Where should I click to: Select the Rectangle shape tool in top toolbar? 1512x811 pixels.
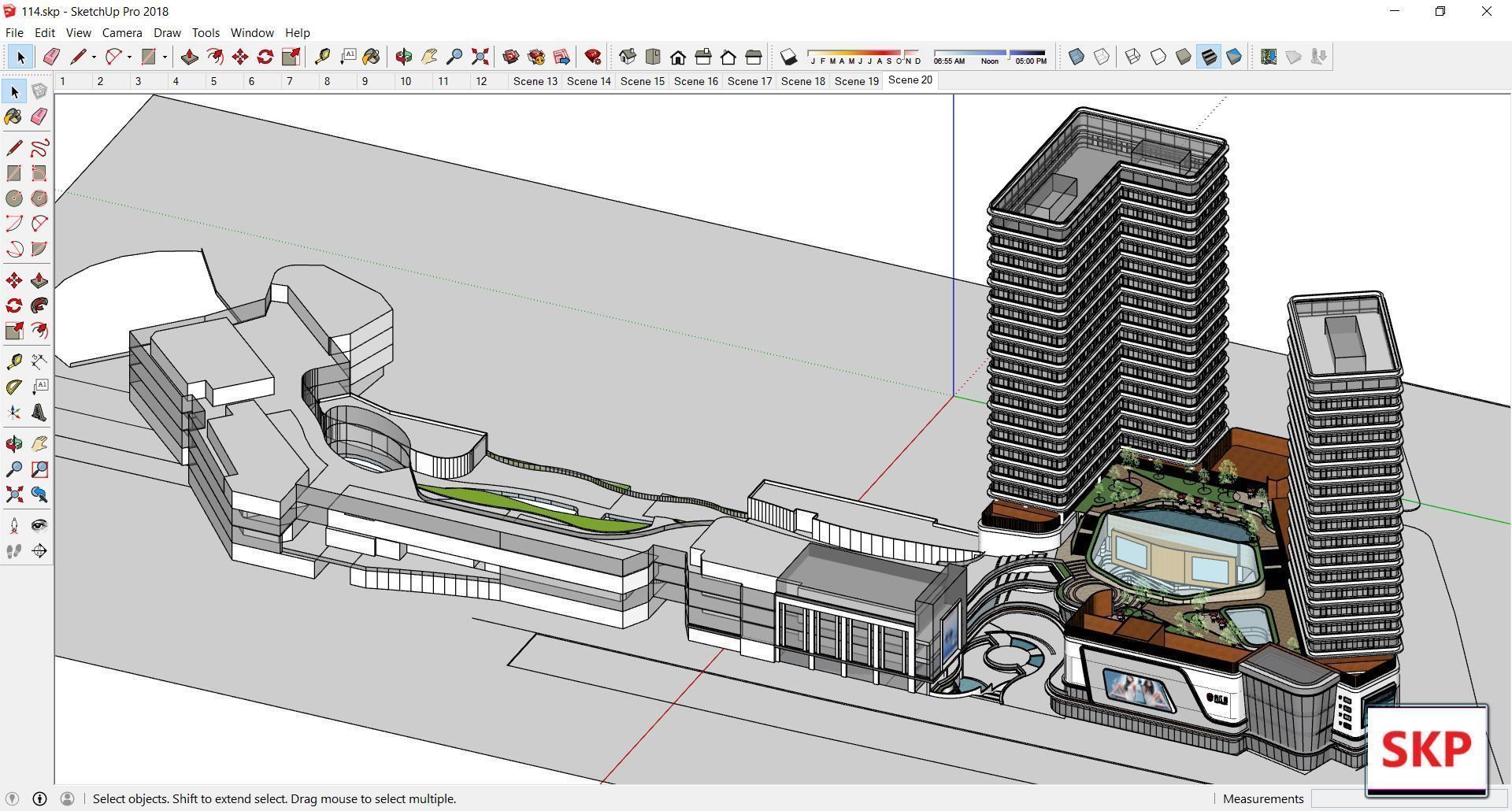[x=148, y=57]
